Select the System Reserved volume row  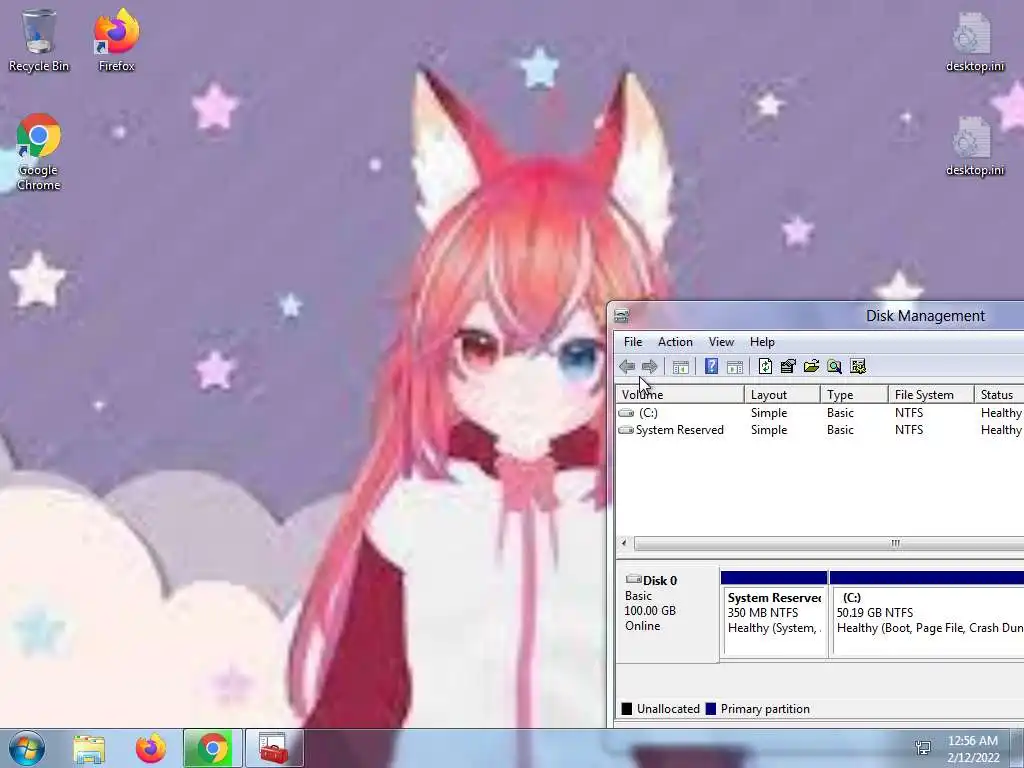click(820, 430)
